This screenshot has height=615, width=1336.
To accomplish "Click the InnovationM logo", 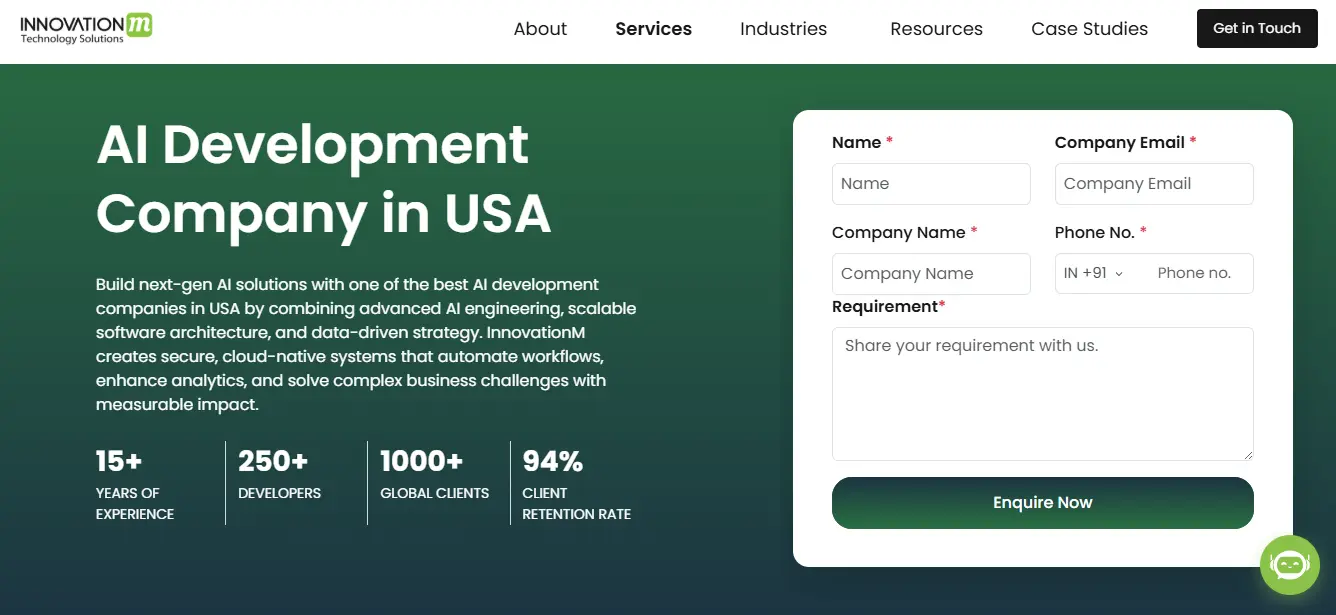I will click(x=87, y=29).
